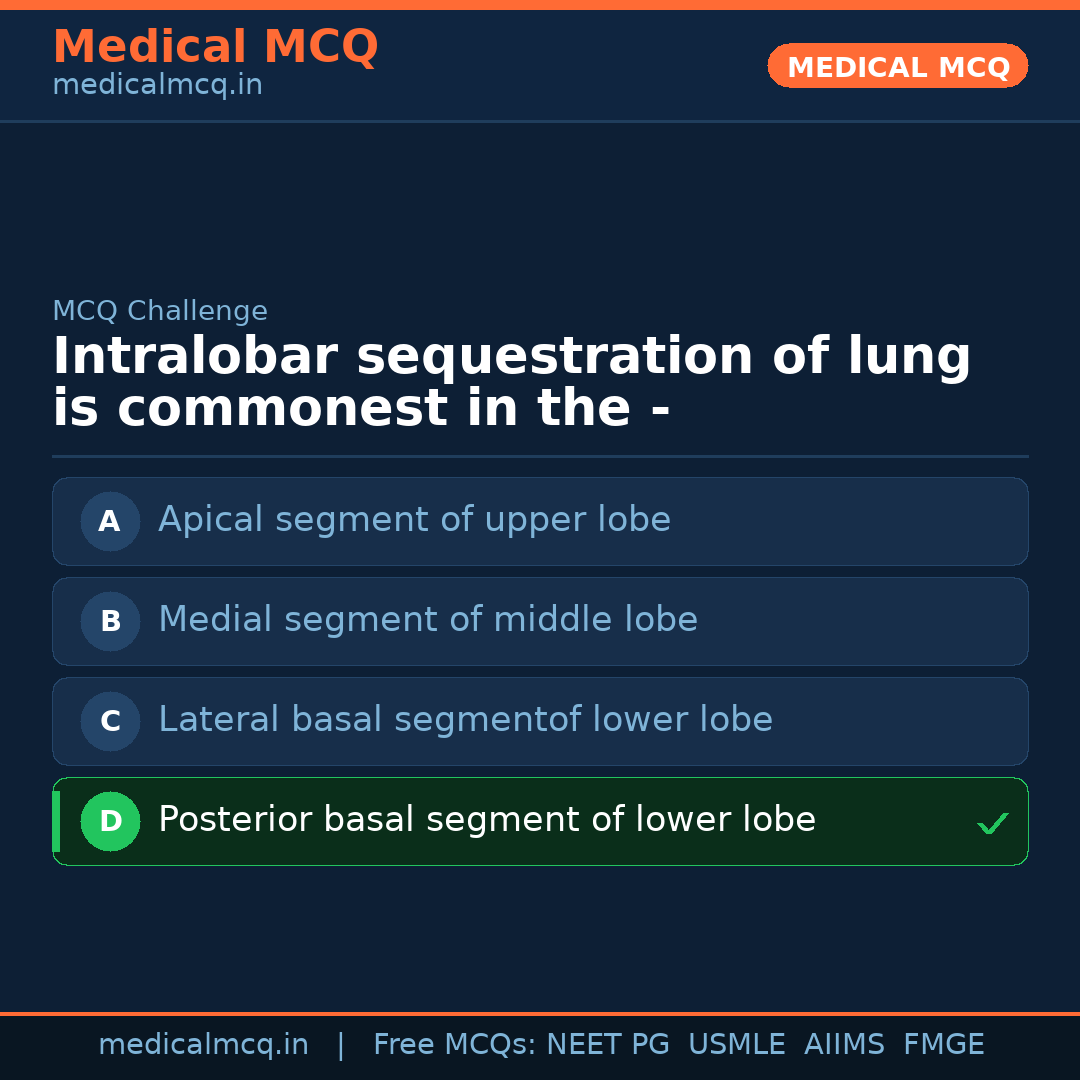This screenshot has width=1080, height=1080.
Task: Click the orange MEDICAL MCQ badge
Action: (897, 67)
